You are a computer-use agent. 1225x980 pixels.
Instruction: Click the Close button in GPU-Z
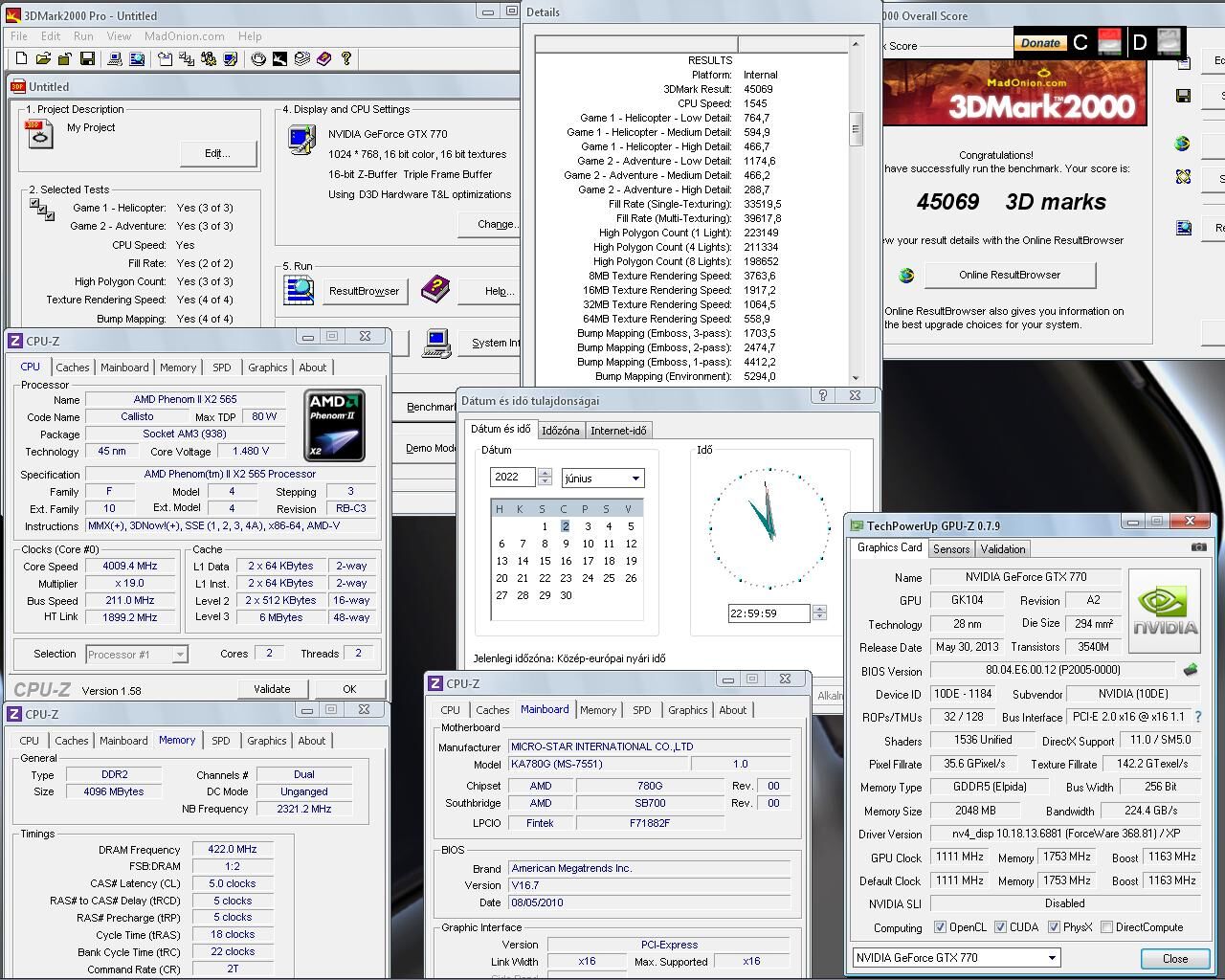pos(1175,958)
